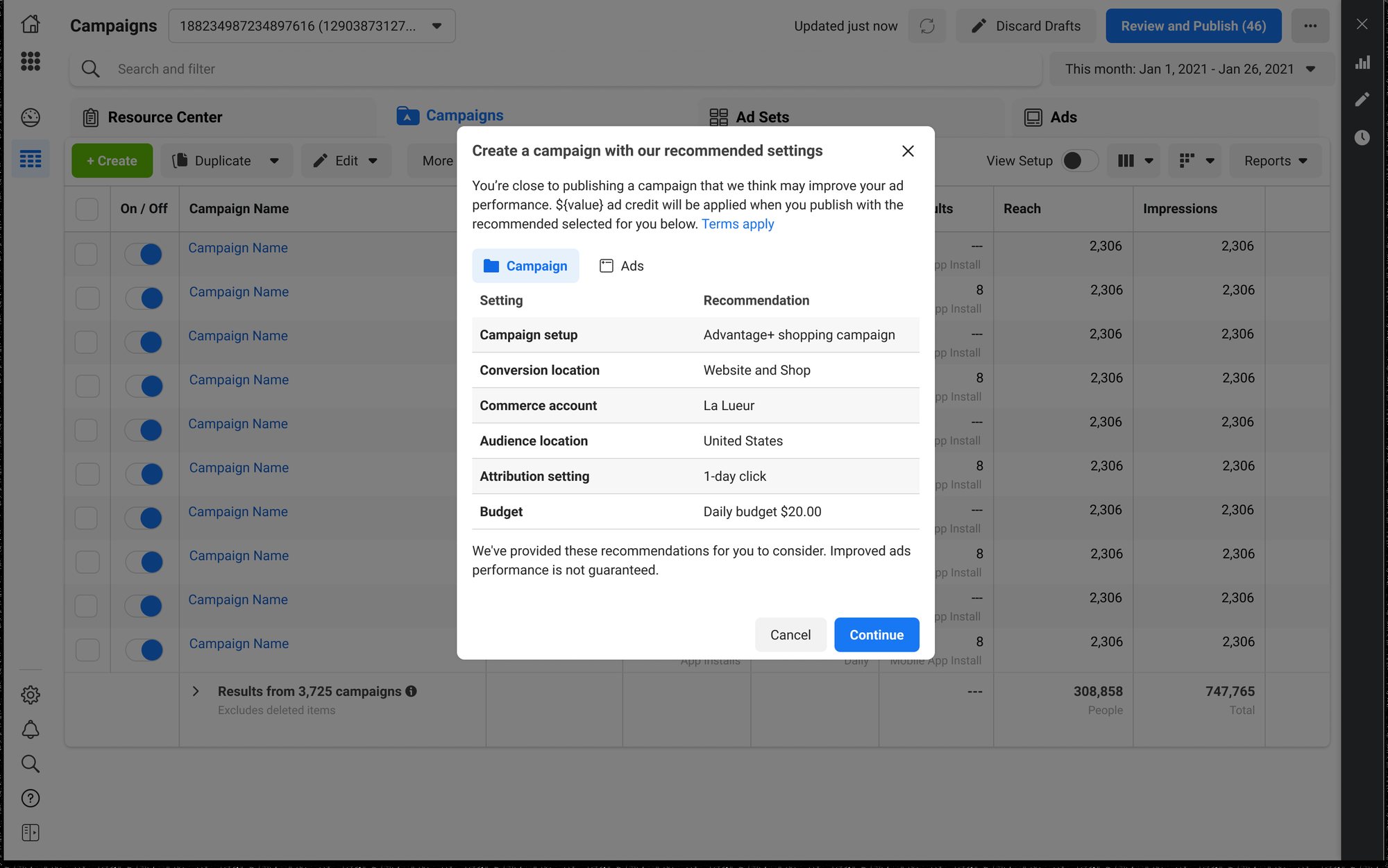The image size is (1388, 868).
Task: Toggle the View Setup switch
Action: (x=1080, y=160)
